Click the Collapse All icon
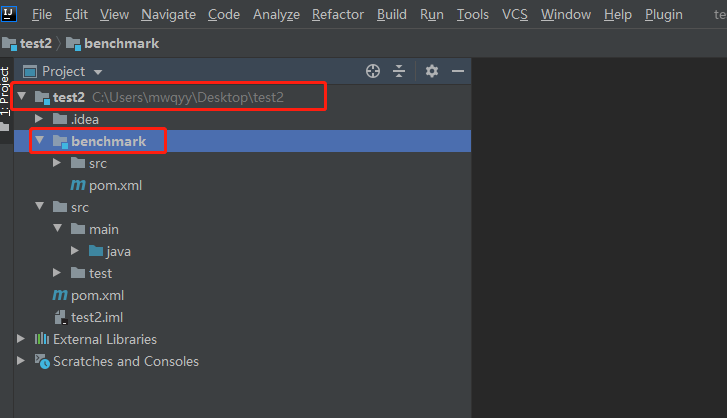 click(x=399, y=71)
